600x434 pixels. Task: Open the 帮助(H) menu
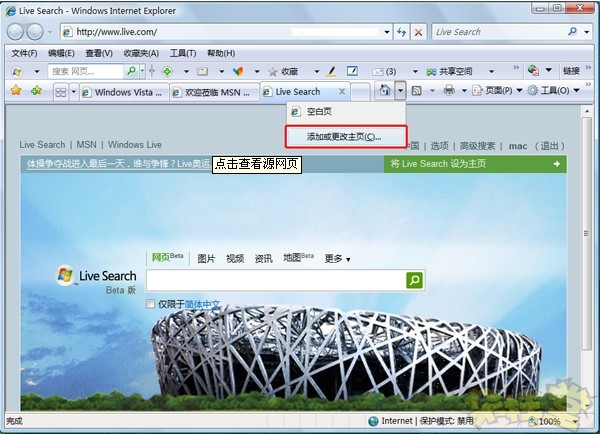221,53
